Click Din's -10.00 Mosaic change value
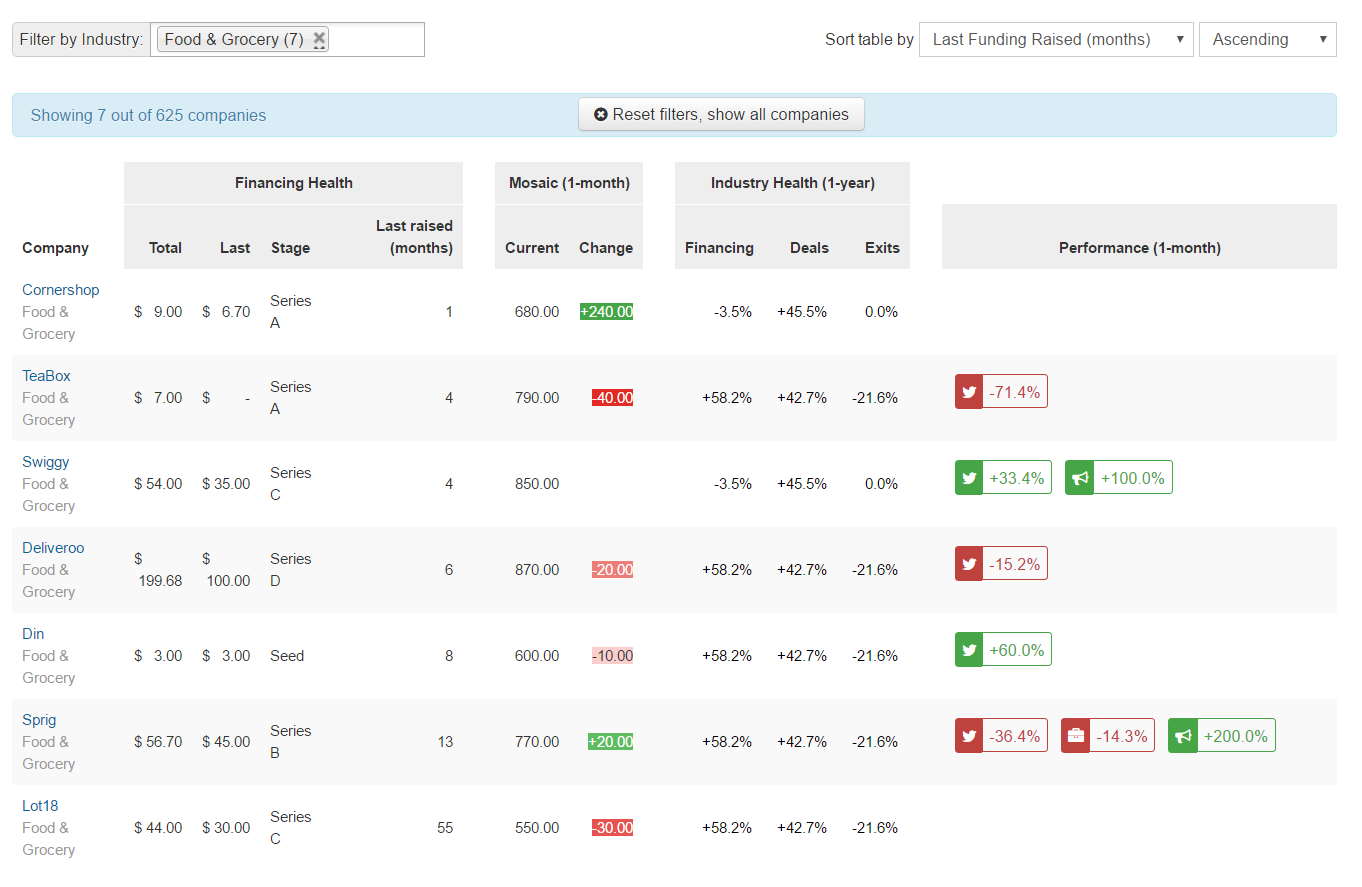This screenshot has width=1362, height=887. click(612, 656)
